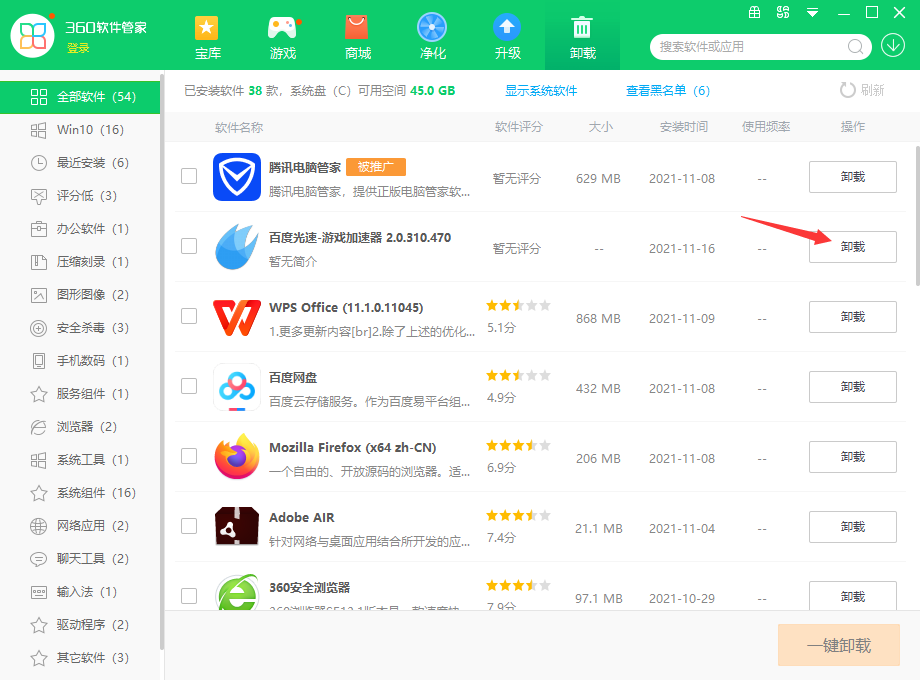920x680 pixels.
Task: Check the Adobe AIR checkbox
Action: 189,526
